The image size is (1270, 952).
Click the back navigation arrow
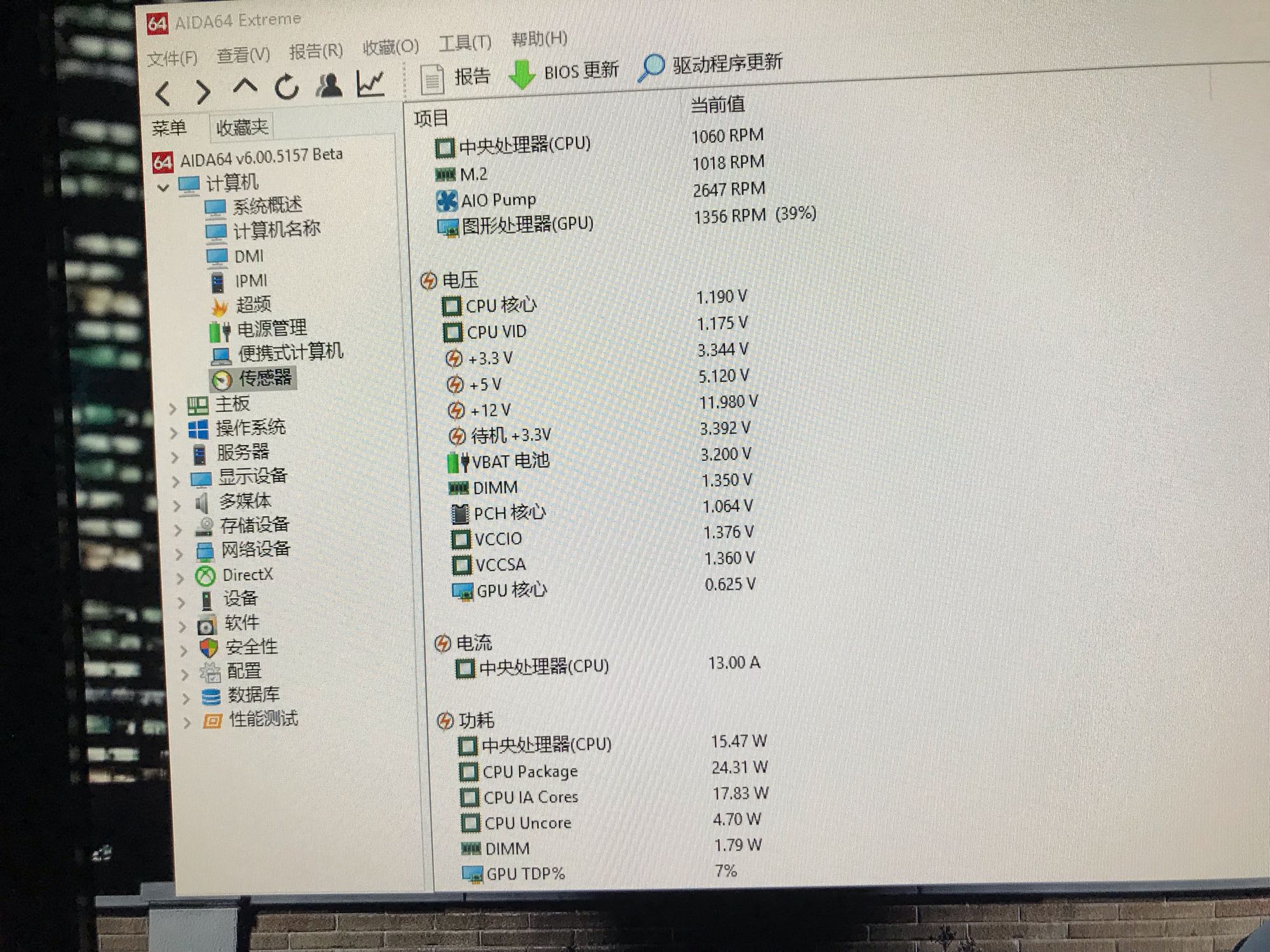[163, 94]
